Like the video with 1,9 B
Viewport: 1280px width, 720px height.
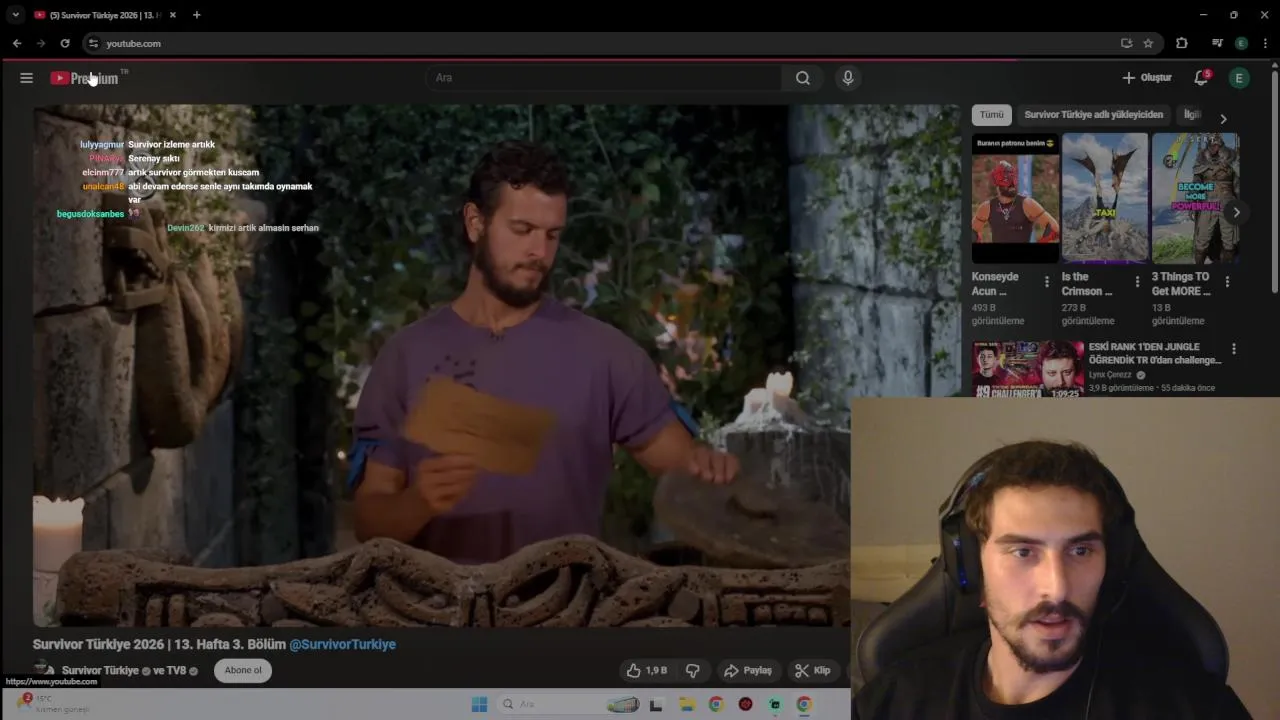(646, 670)
